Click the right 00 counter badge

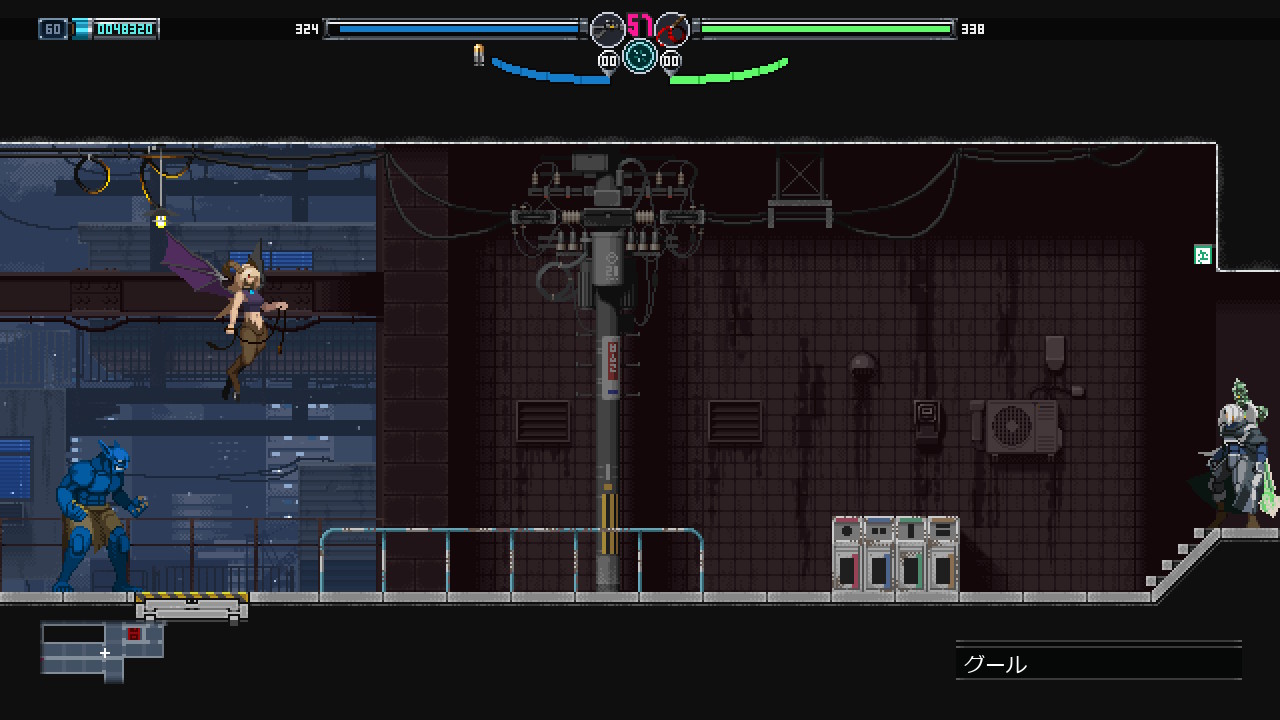671,62
